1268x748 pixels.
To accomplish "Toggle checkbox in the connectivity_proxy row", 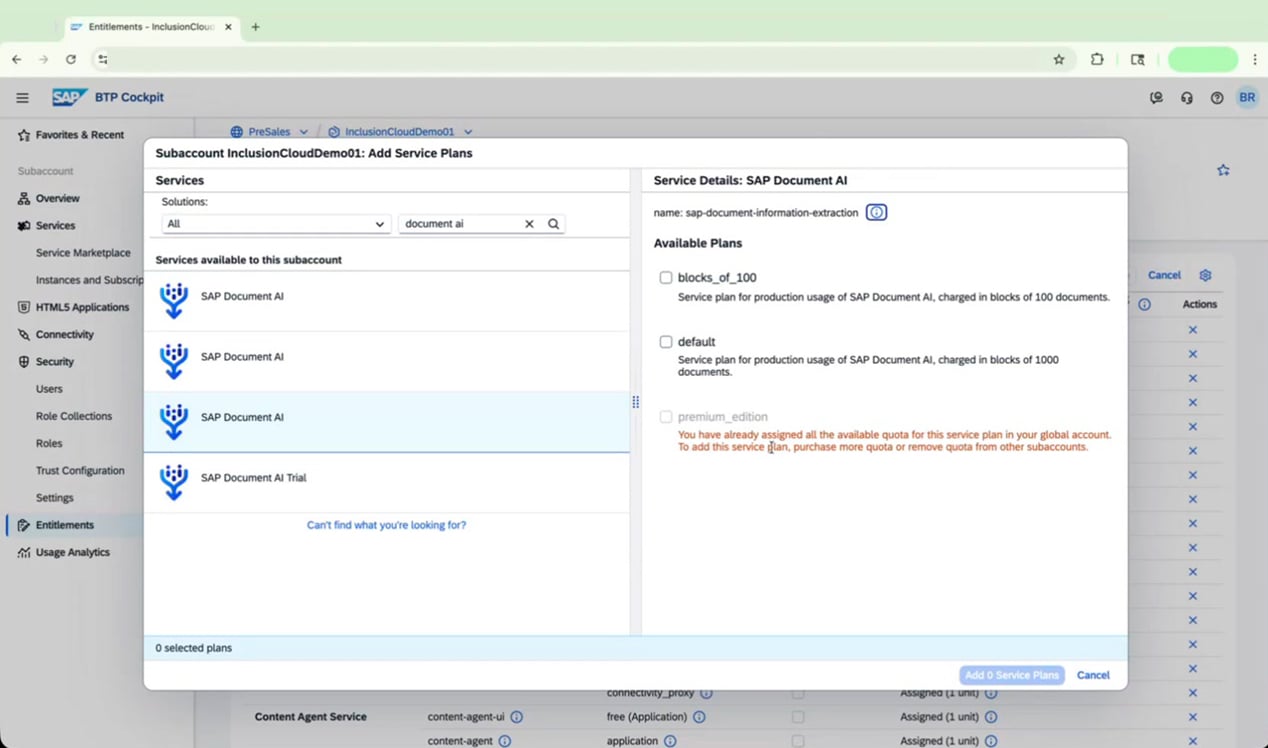I will pyautogui.click(x=798, y=693).
